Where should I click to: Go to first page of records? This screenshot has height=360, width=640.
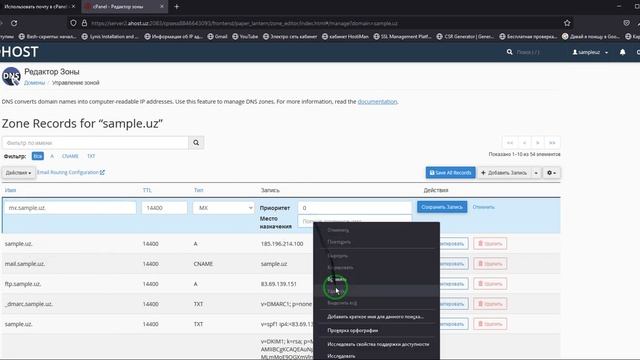click(509, 143)
